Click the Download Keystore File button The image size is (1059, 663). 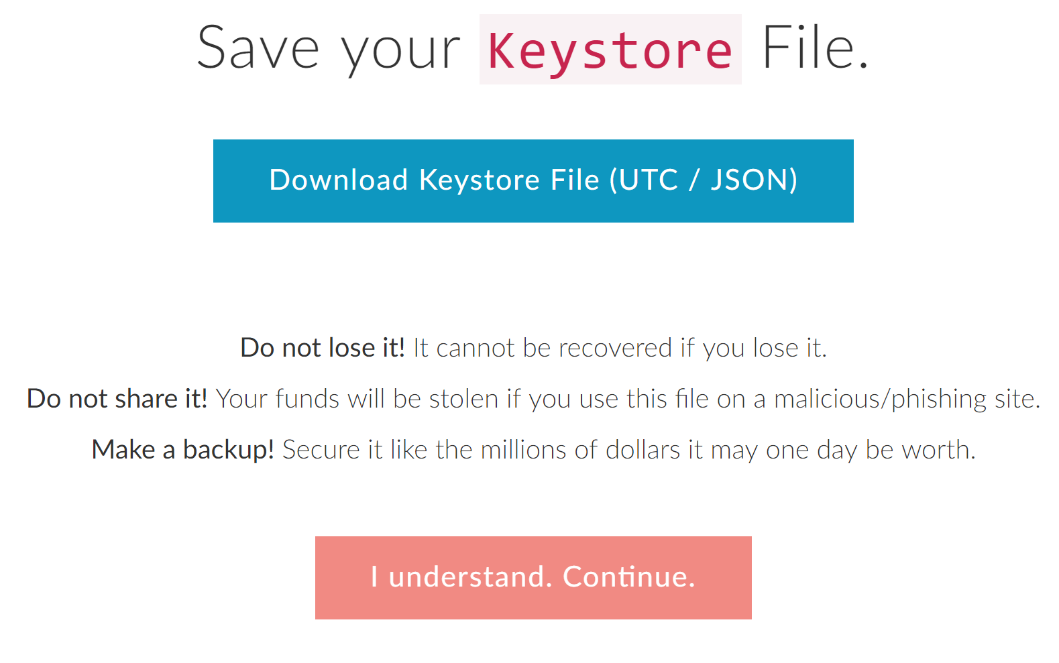tap(533, 180)
